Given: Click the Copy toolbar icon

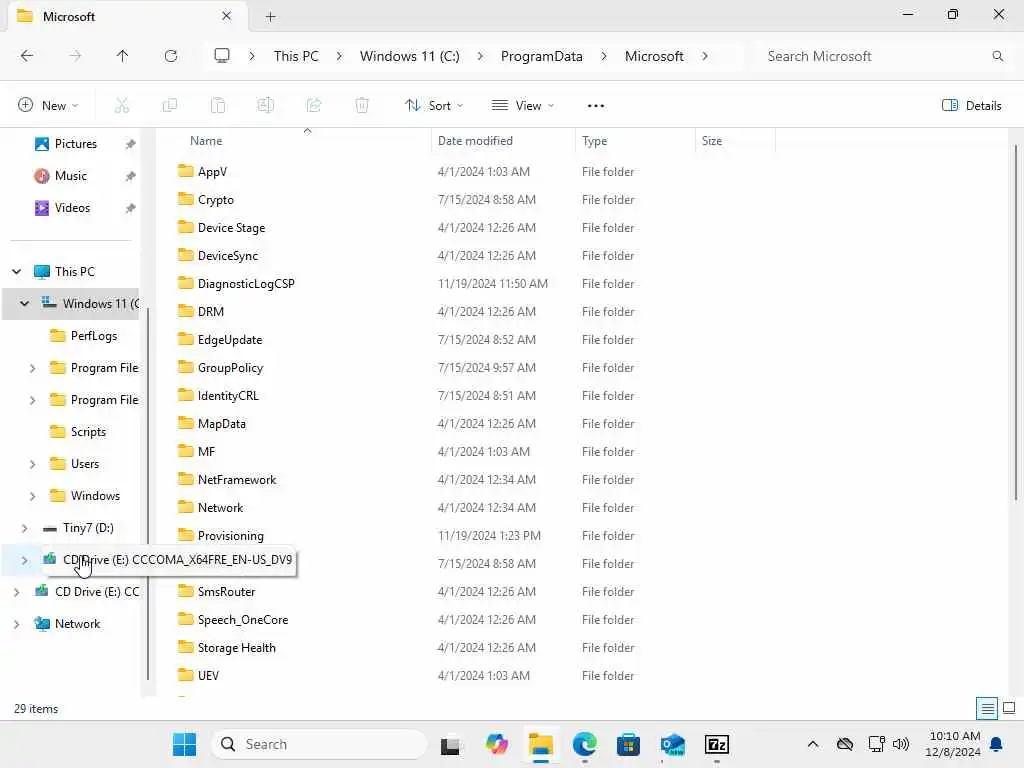Looking at the screenshot, I should point(169,105).
